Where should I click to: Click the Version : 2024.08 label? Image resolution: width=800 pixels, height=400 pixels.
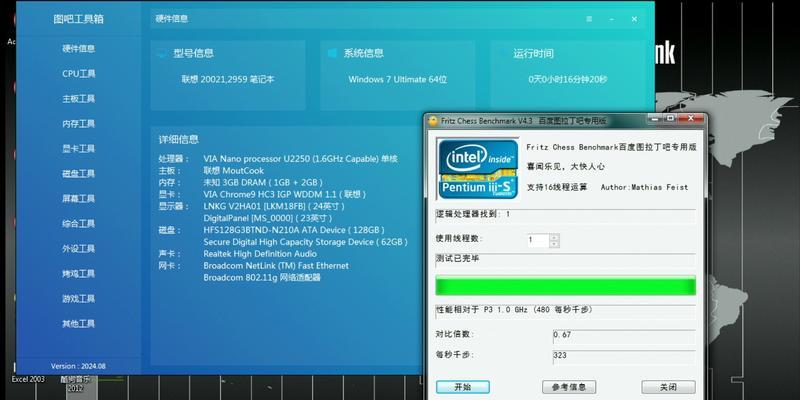pos(78,366)
